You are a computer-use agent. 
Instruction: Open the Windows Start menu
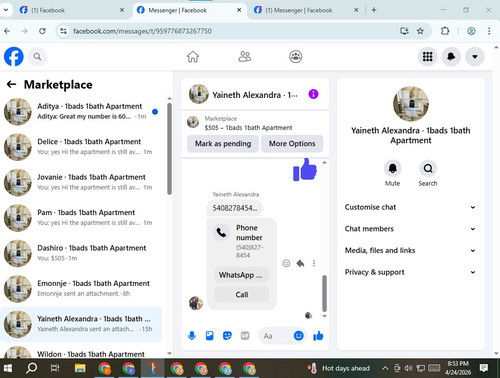7,368
